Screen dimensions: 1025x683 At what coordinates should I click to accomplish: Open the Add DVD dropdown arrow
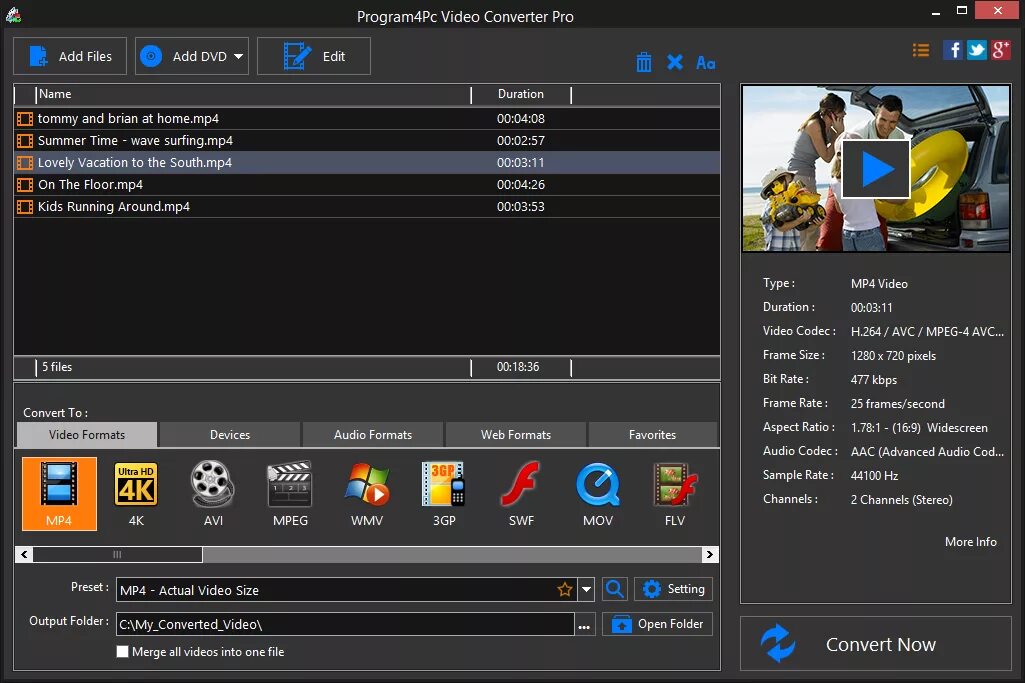click(x=238, y=57)
